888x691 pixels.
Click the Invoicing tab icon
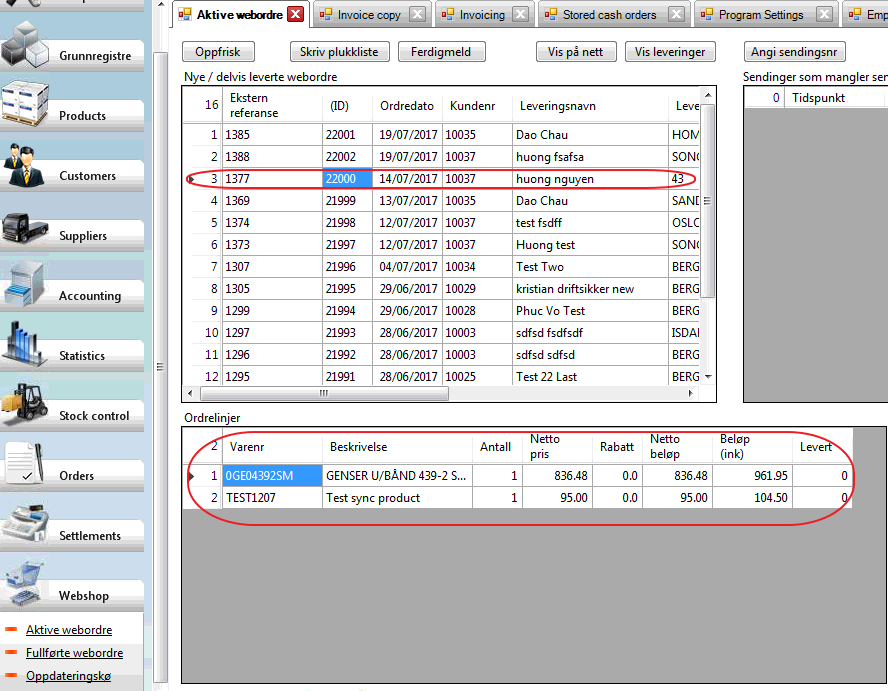click(447, 15)
